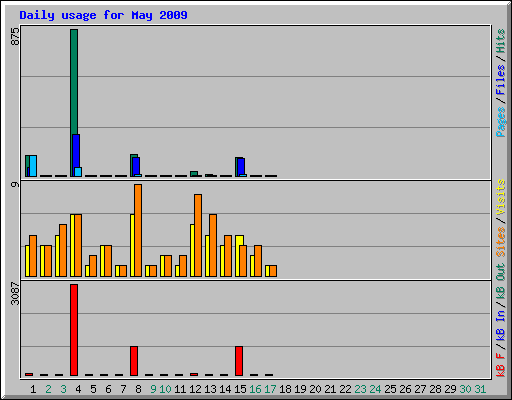Click the 'Sites' legend label
This screenshot has height=400, width=512.
click(500, 242)
